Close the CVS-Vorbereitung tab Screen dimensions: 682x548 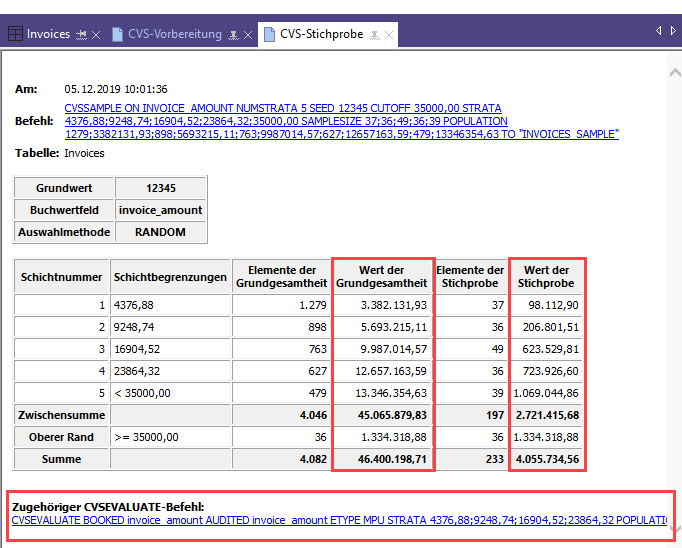247,35
